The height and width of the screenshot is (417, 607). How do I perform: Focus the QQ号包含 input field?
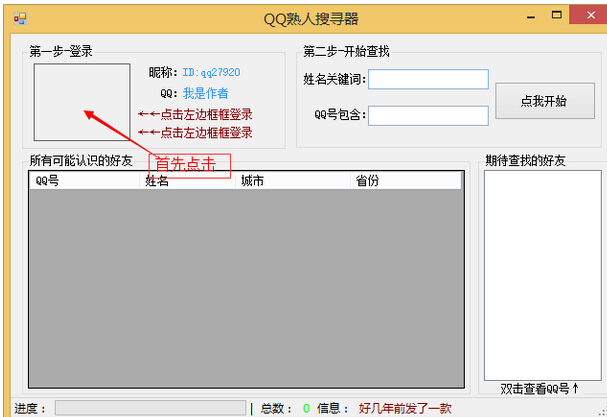tap(428, 116)
